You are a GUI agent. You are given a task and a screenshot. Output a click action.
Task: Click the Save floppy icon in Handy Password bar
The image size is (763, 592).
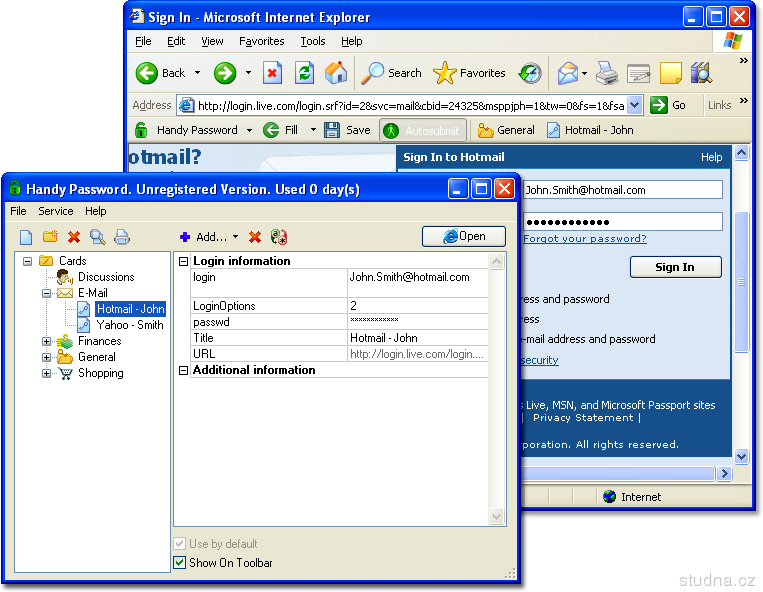click(x=332, y=130)
